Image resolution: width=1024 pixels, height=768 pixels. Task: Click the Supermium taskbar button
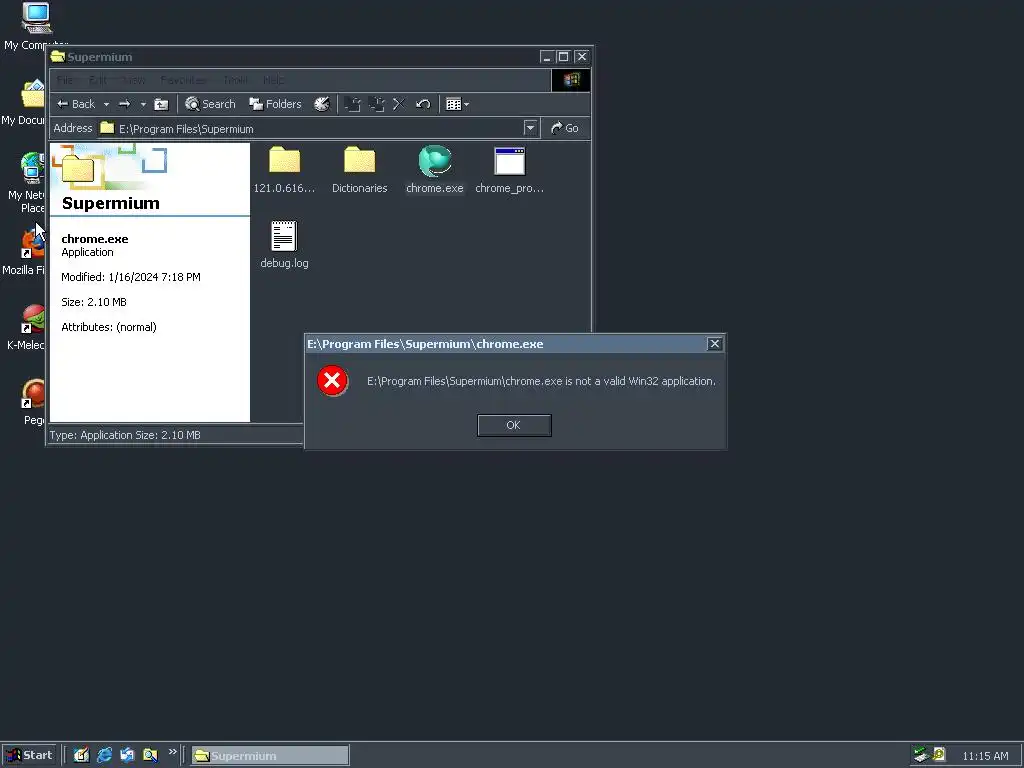[x=270, y=756]
